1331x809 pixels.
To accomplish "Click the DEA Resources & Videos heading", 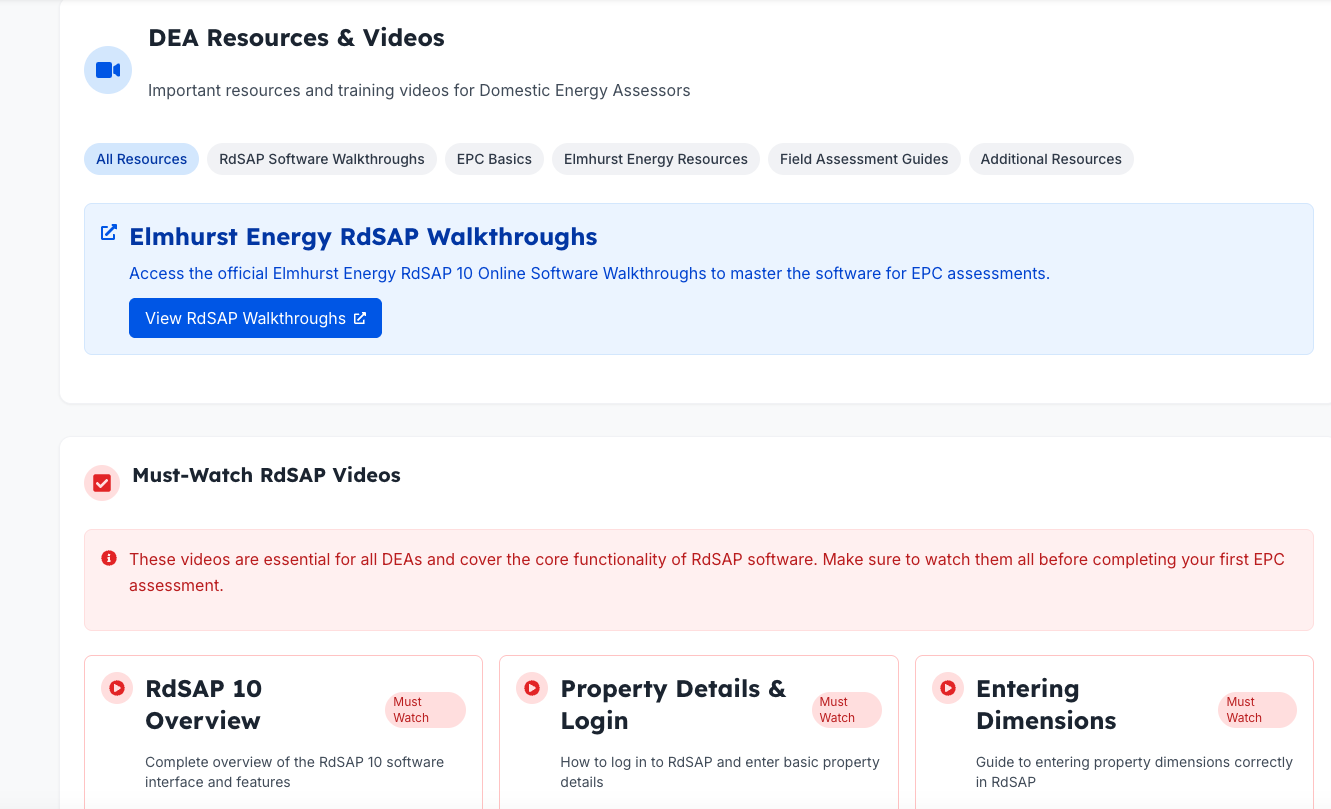I will [296, 38].
